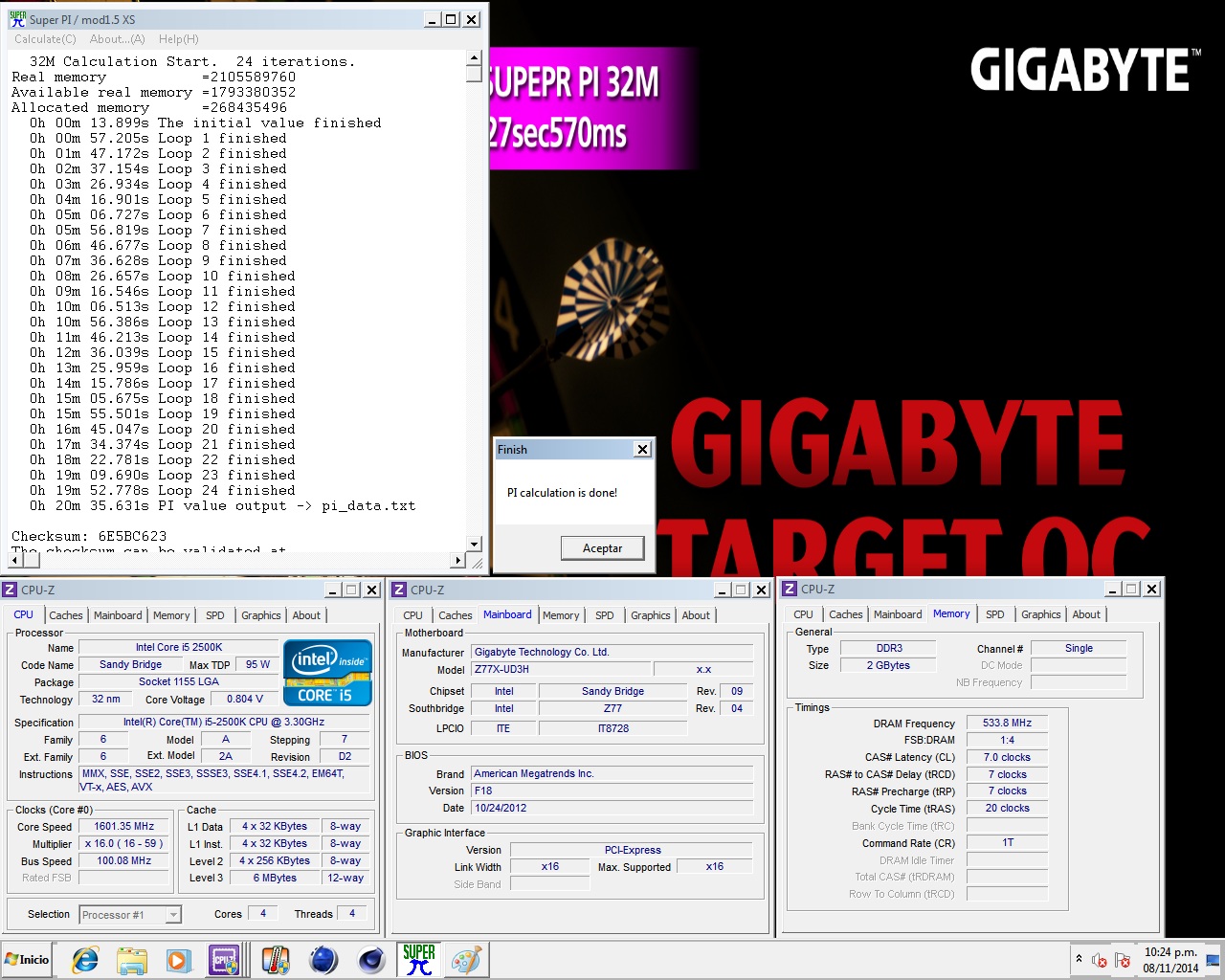
Task: Click the Z icon of left CPU-Z window
Action: pos(10,590)
